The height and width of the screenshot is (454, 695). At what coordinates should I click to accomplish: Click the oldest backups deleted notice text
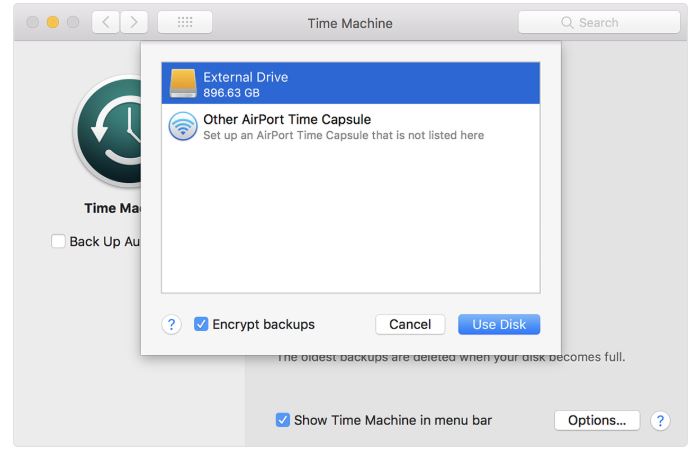451,357
